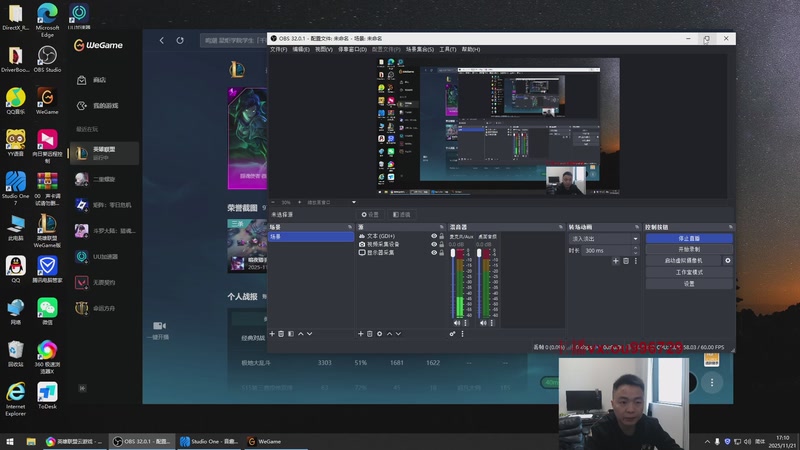Lock the display capture source
Viewport: 800px width, 450px height.
point(441,253)
